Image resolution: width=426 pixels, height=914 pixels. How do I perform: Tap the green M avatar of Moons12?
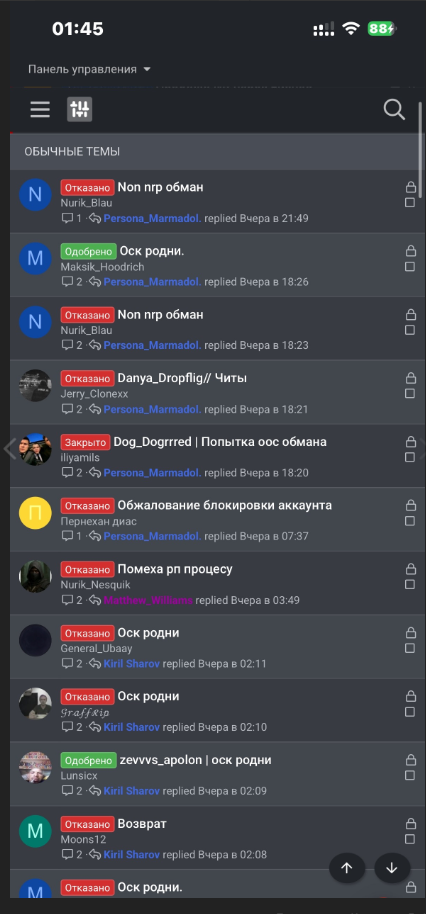(36, 831)
